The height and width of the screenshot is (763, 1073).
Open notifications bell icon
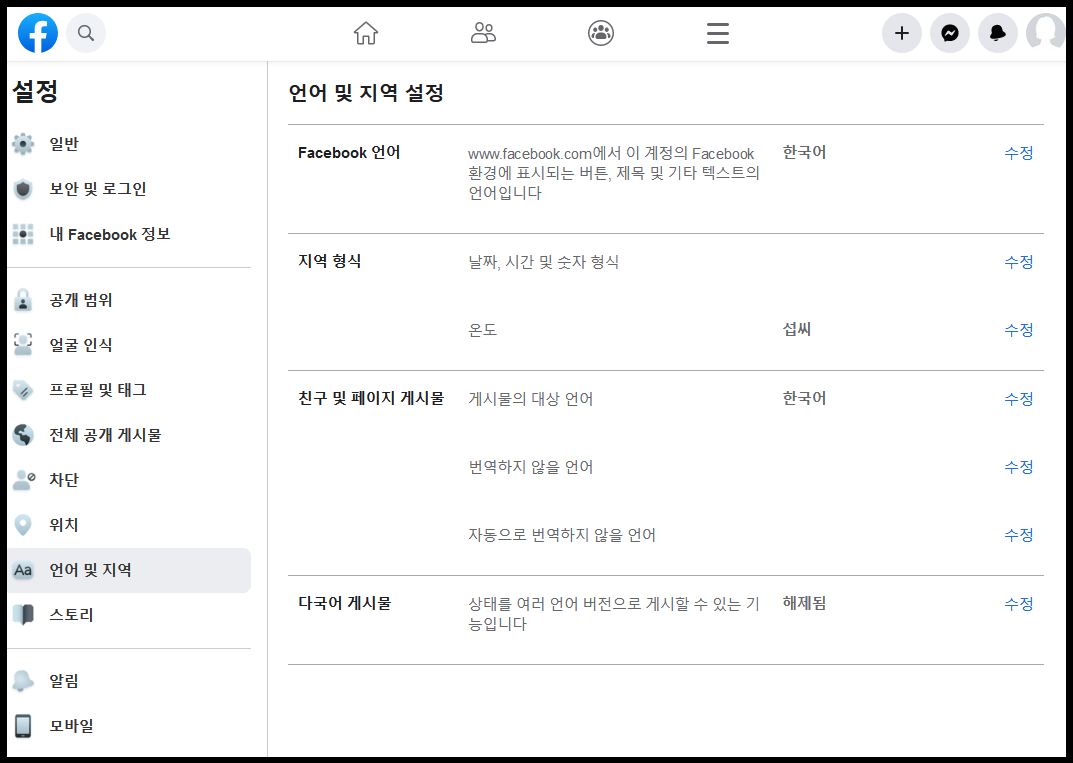(x=998, y=33)
